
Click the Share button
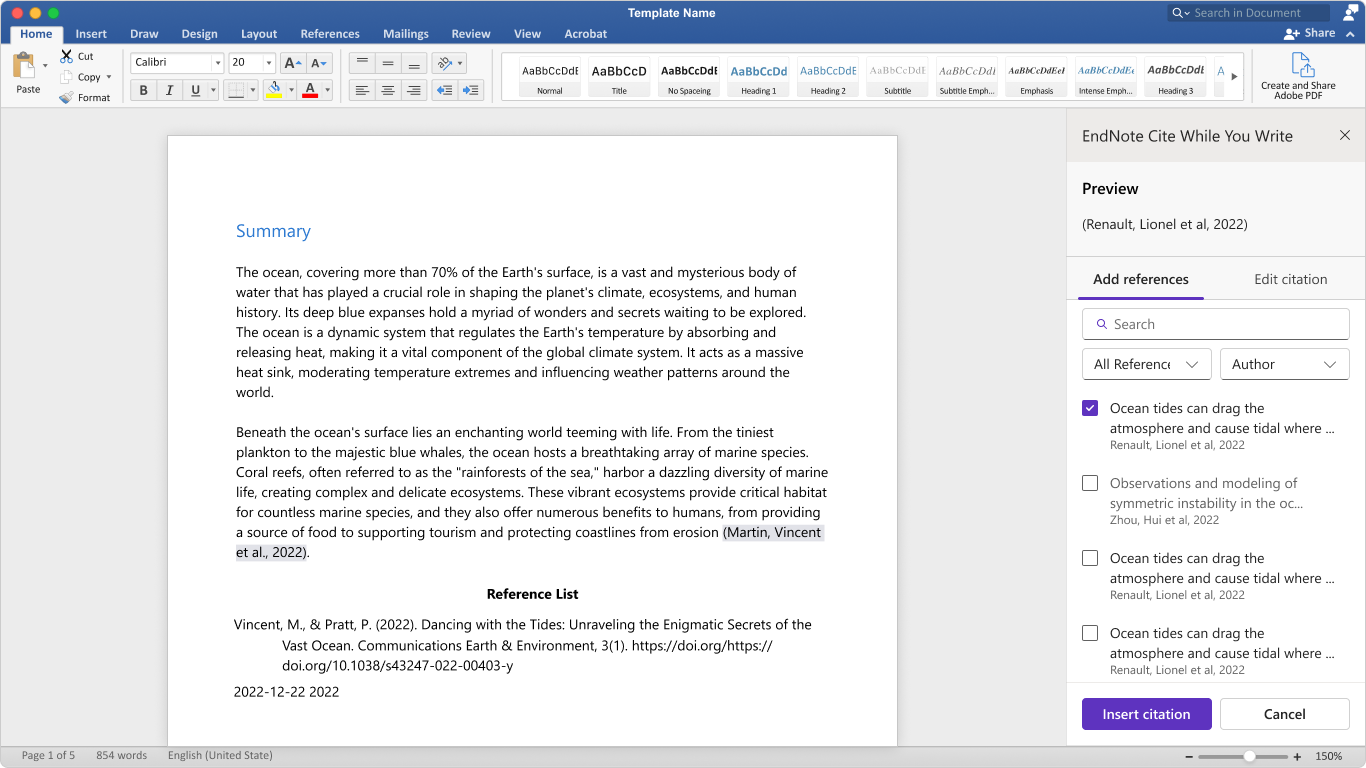click(1309, 33)
